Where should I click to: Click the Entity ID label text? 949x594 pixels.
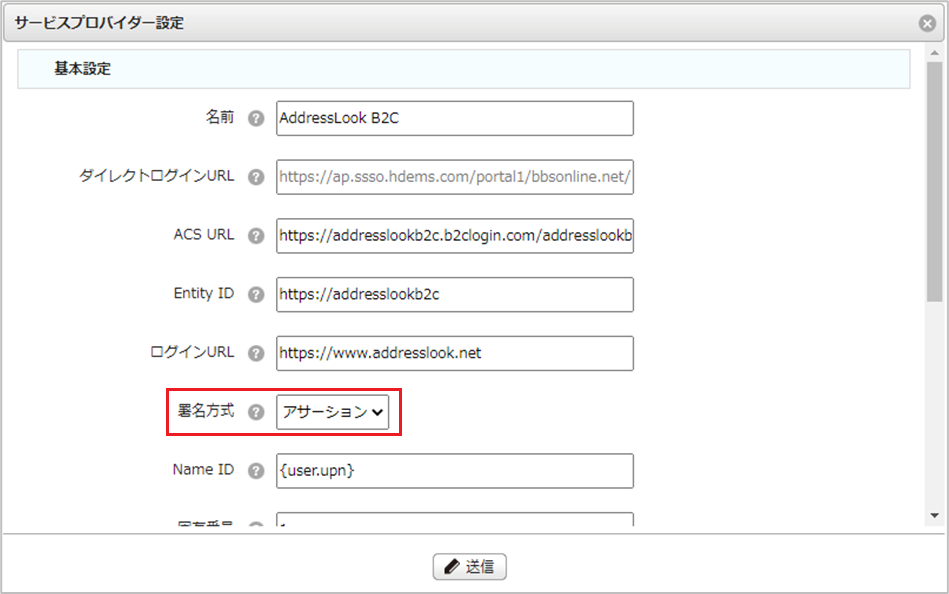coord(203,293)
